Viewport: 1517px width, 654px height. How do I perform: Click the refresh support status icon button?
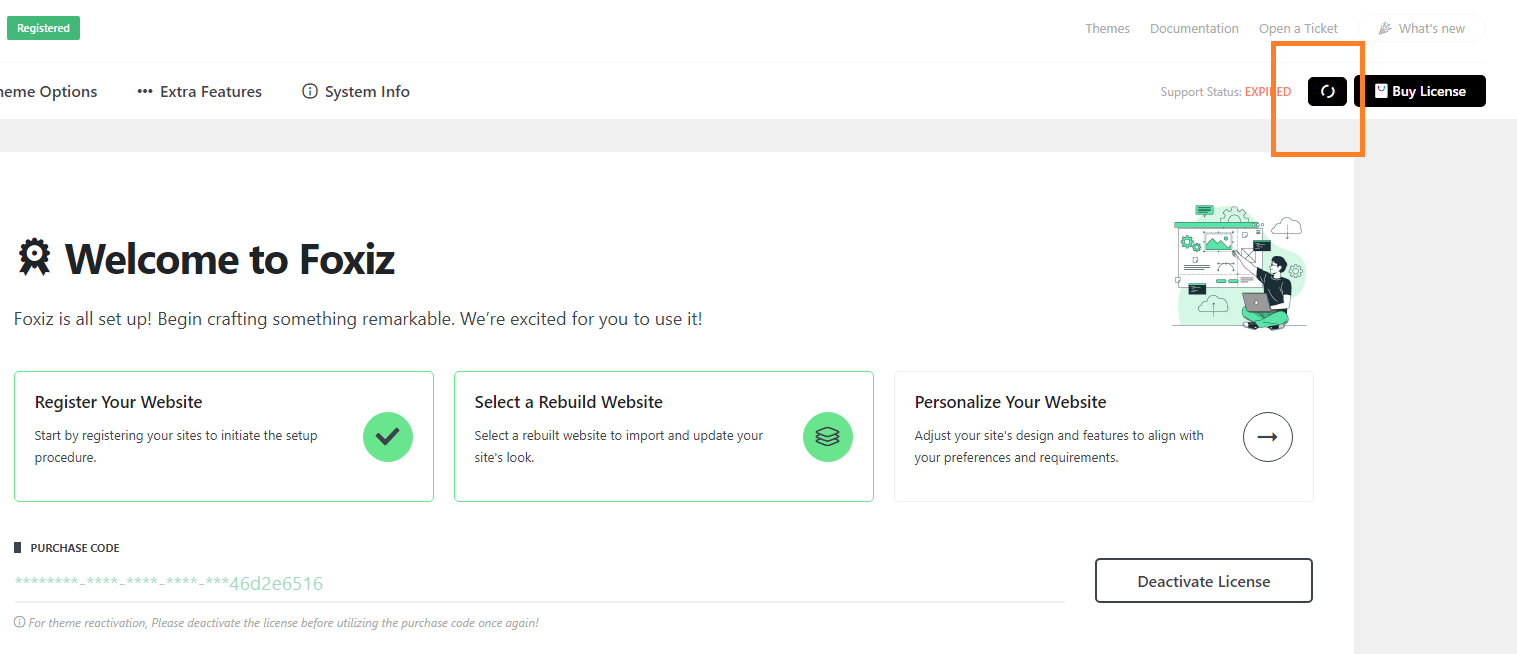click(x=1327, y=91)
